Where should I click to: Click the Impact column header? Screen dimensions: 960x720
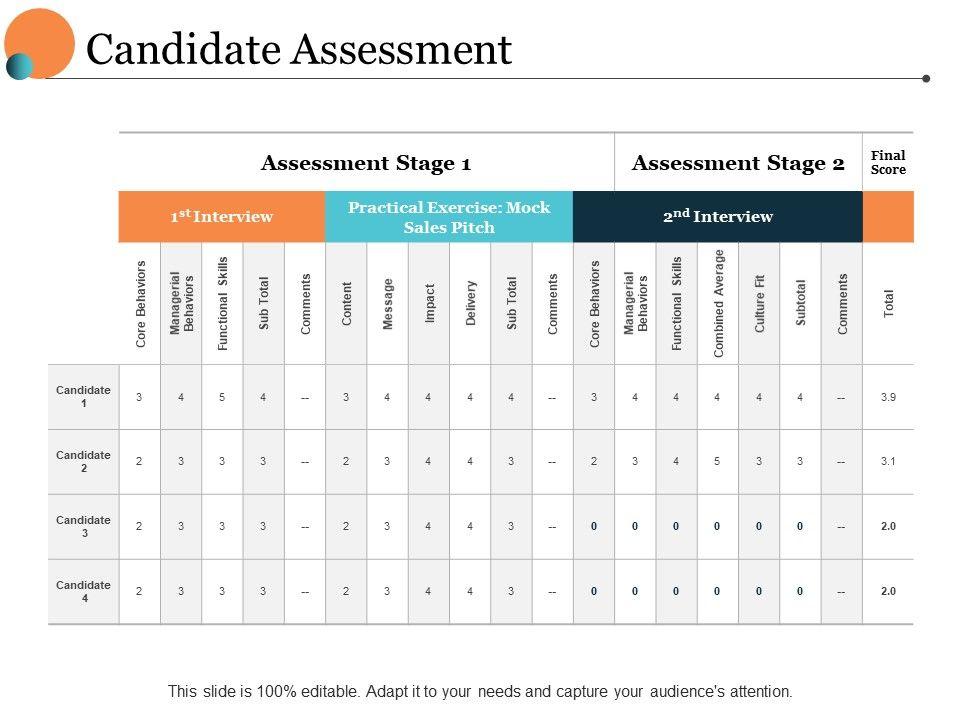pos(430,304)
